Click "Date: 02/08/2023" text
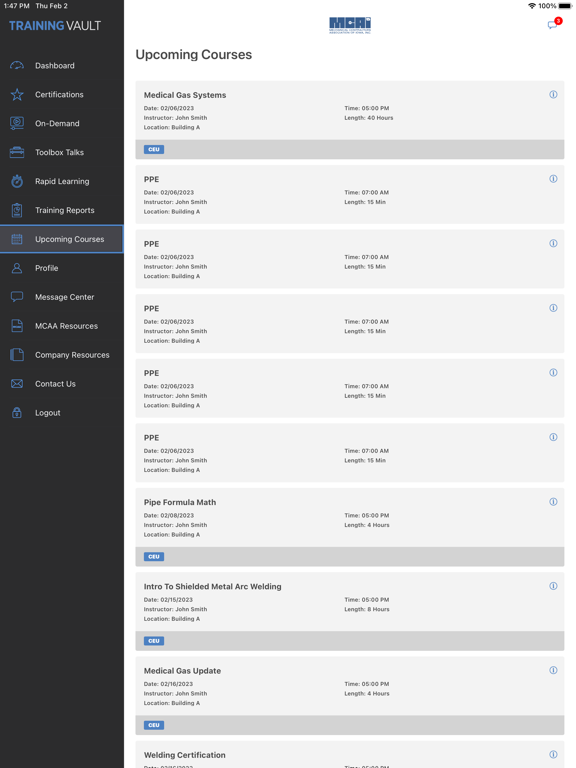Screen dimensions: 576x768 (x=168, y=515)
